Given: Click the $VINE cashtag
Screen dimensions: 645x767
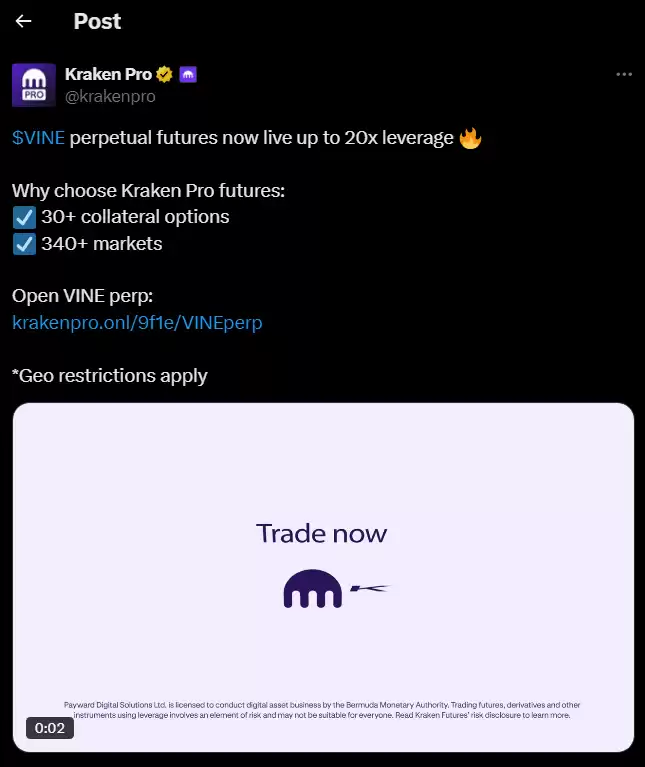Looking at the screenshot, I should (38, 138).
